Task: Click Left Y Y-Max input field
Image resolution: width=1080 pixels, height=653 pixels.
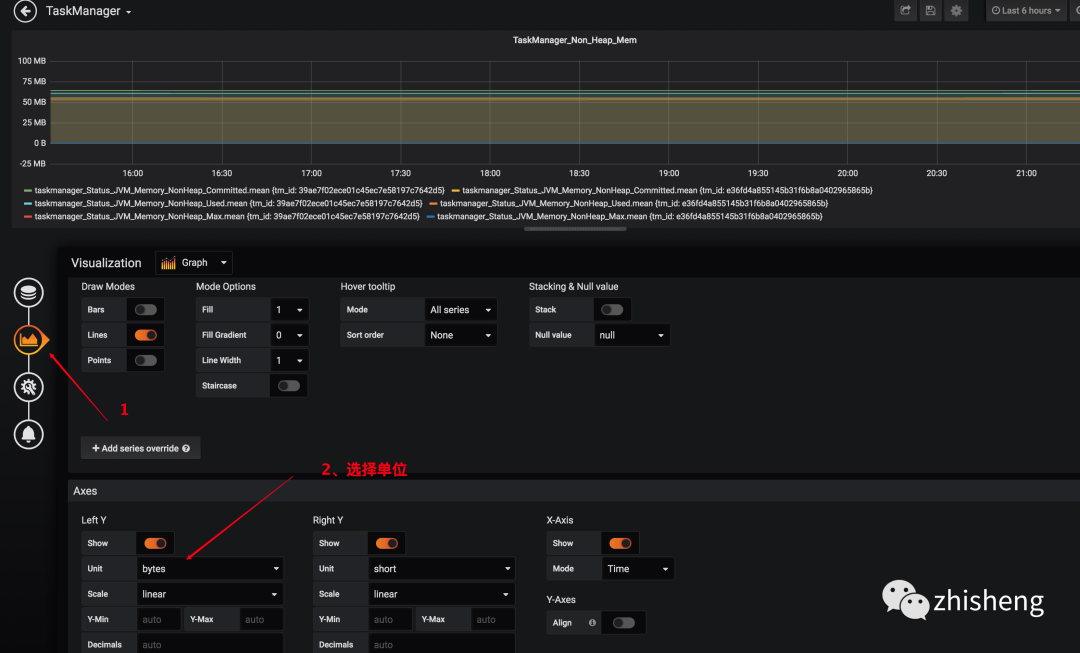Action: click(261, 619)
